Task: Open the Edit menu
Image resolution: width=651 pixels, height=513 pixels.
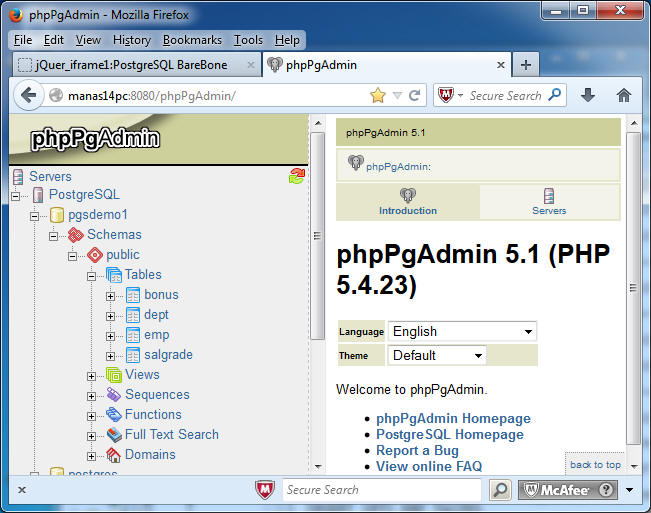Action: pyautogui.click(x=54, y=40)
